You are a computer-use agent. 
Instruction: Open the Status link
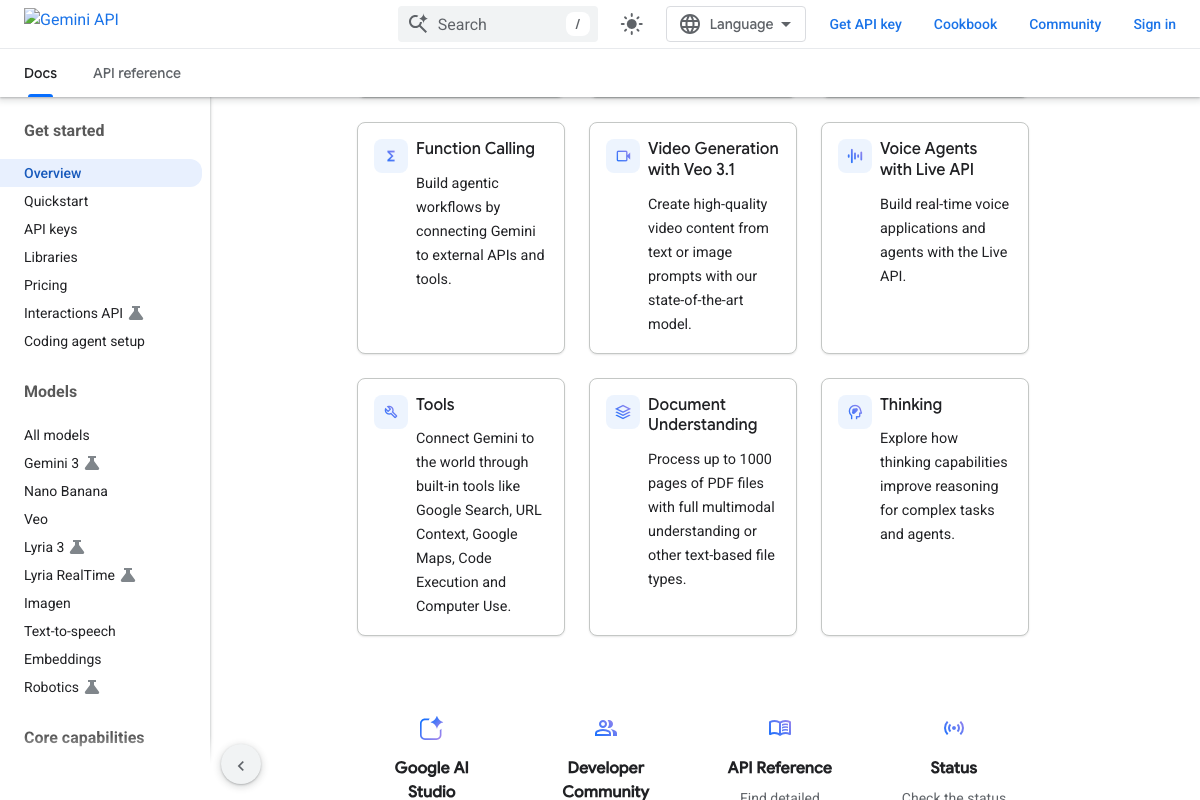(x=954, y=768)
